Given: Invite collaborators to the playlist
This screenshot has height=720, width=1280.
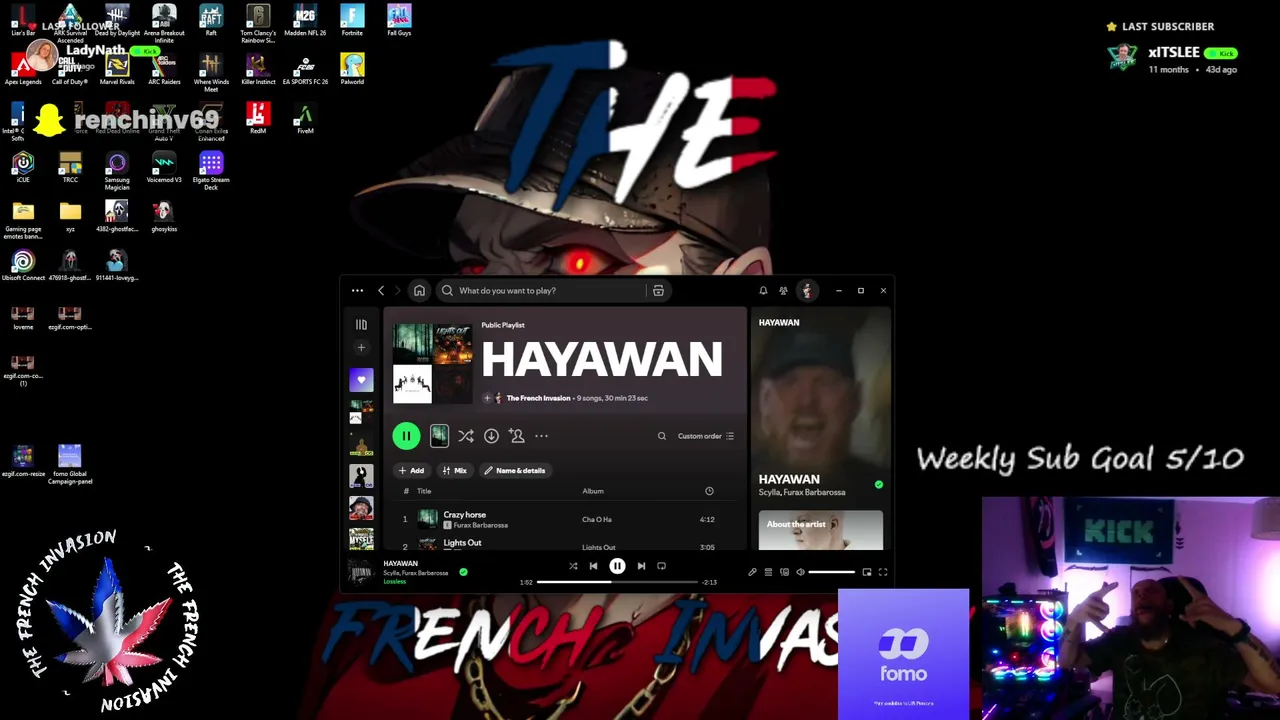Looking at the screenshot, I should tap(516, 436).
